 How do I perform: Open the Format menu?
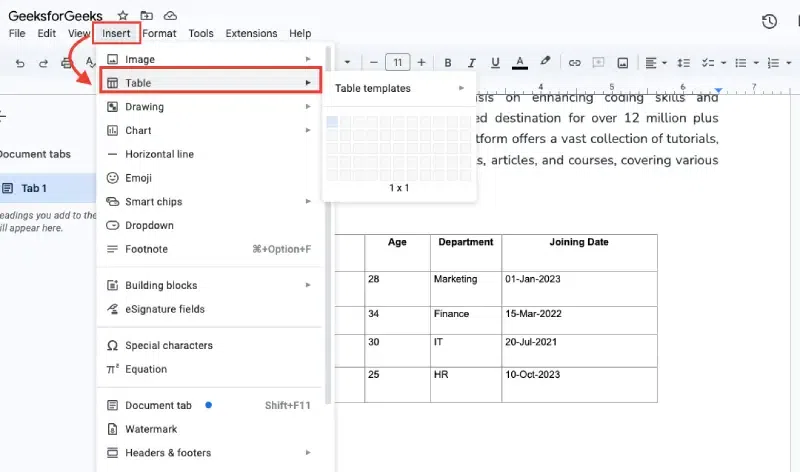159,33
